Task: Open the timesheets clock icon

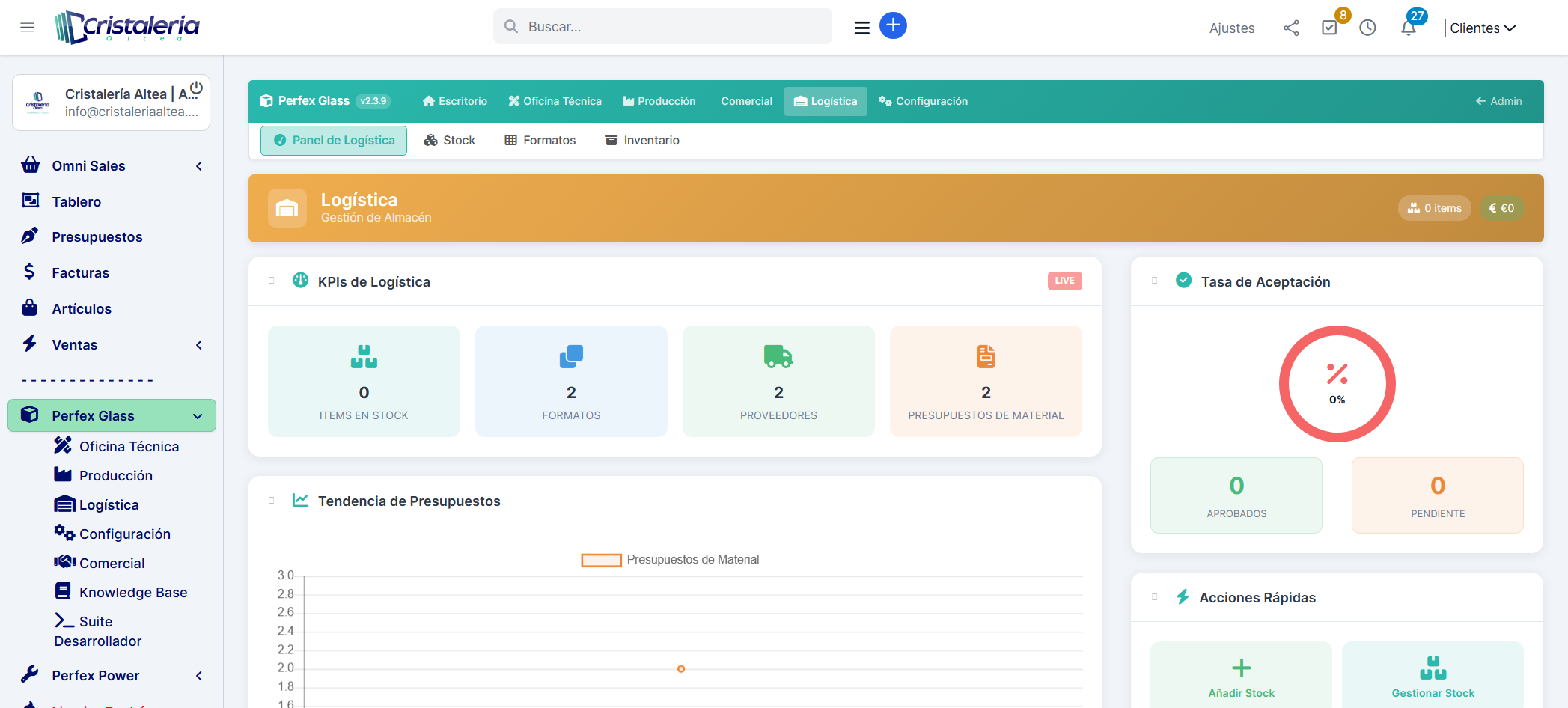Action: click(x=1367, y=28)
